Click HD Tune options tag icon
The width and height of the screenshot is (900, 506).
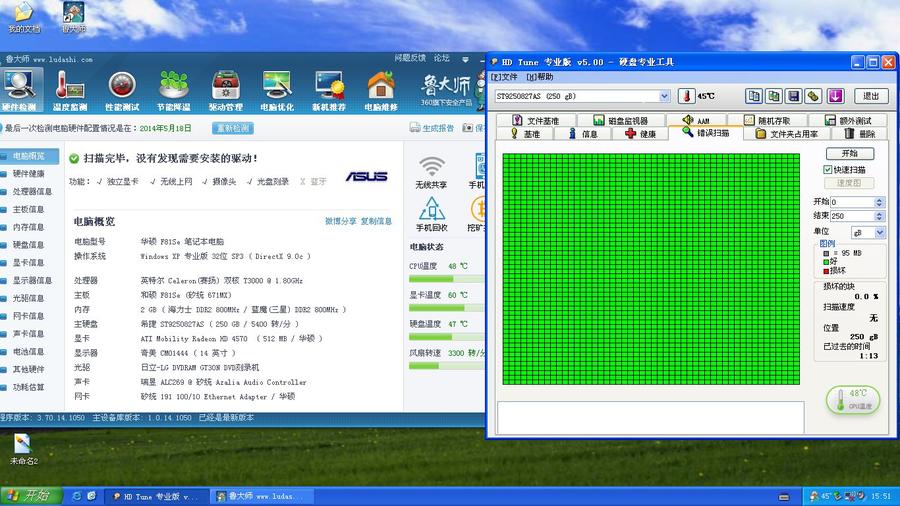point(813,96)
